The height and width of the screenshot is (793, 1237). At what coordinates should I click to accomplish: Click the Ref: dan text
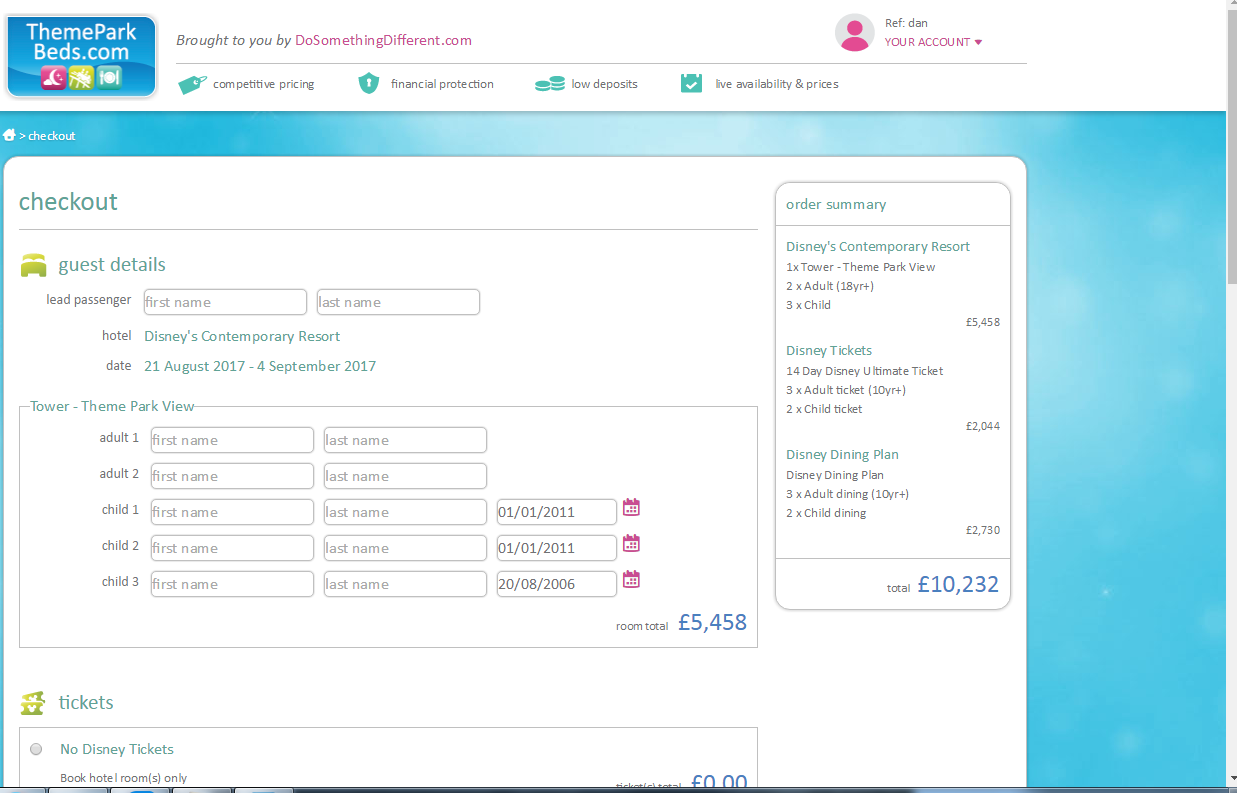[906, 23]
